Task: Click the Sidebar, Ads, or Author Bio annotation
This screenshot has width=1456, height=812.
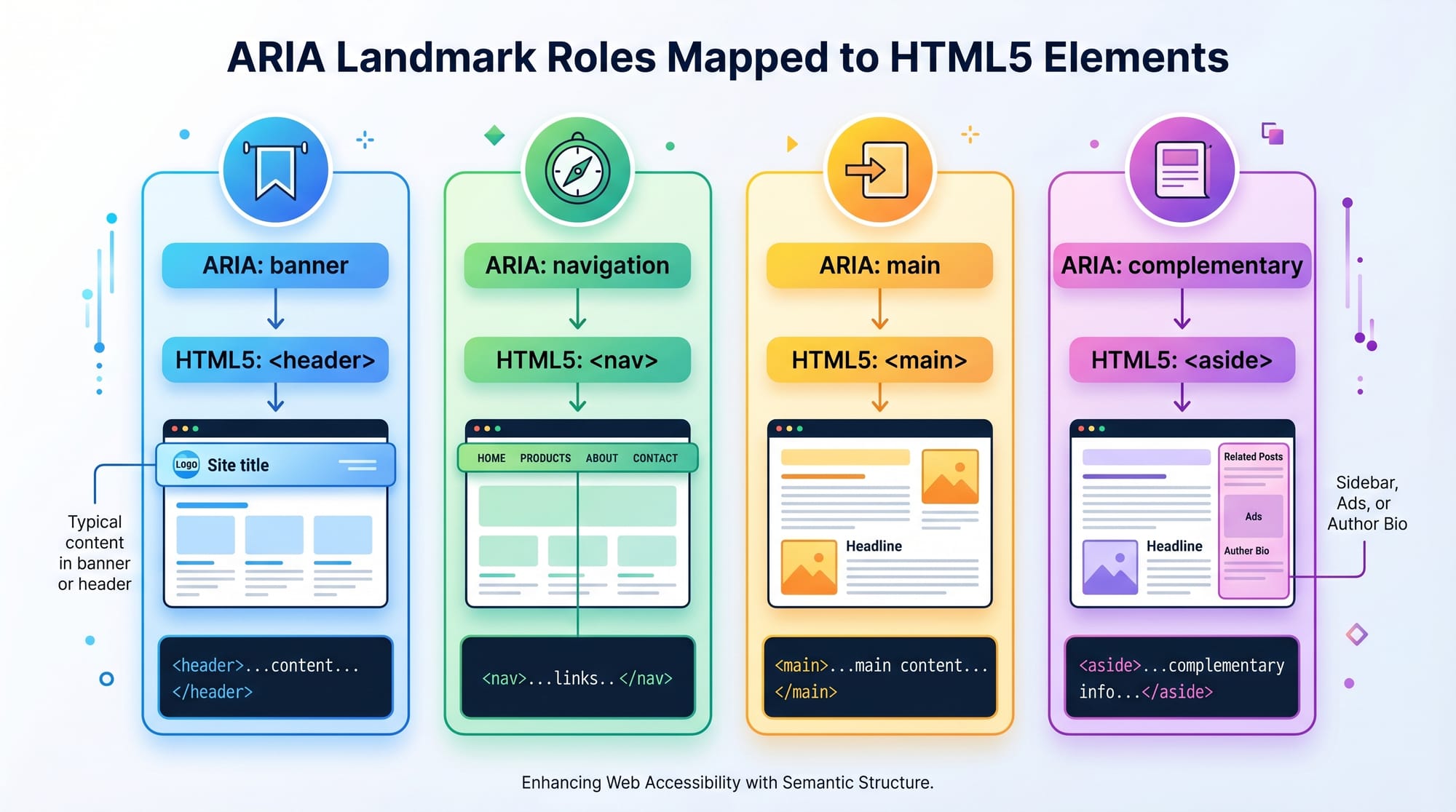Action: pyautogui.click(x=1366, y=503)
